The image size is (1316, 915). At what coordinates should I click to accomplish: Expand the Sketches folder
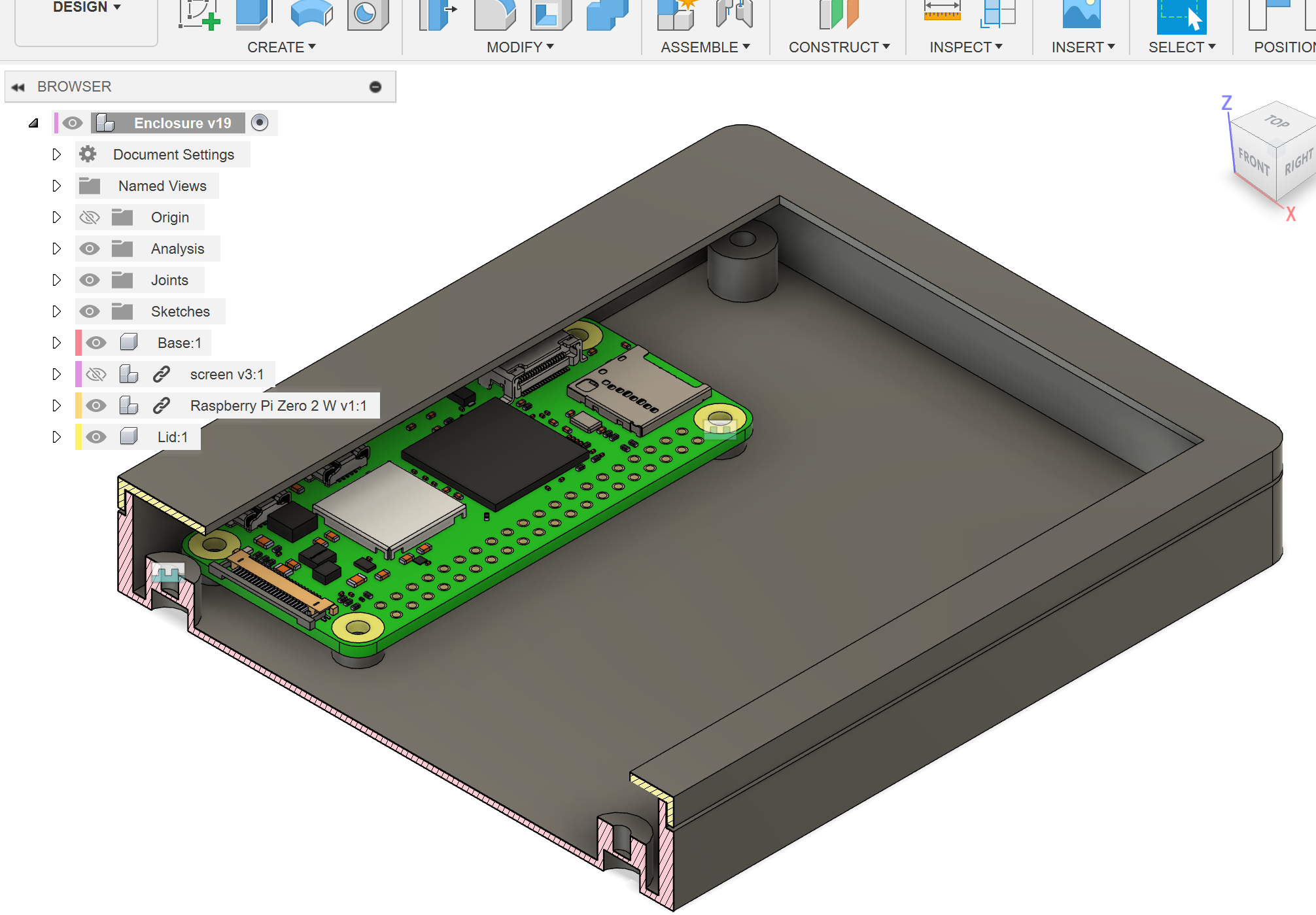(x=56, y=311)
